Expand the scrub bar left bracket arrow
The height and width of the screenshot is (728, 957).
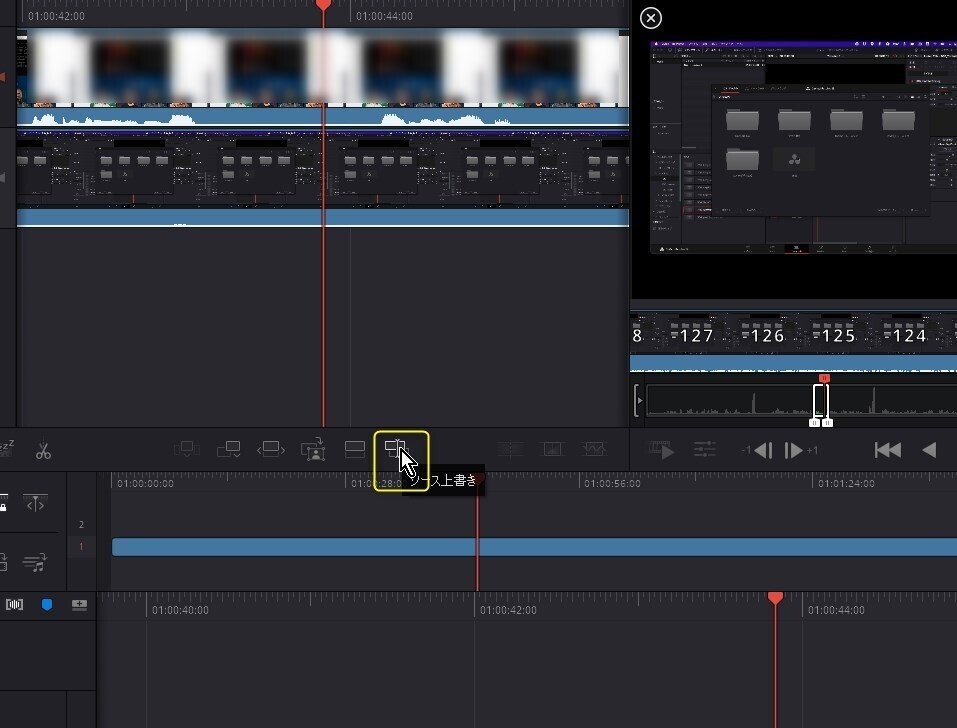638,400
